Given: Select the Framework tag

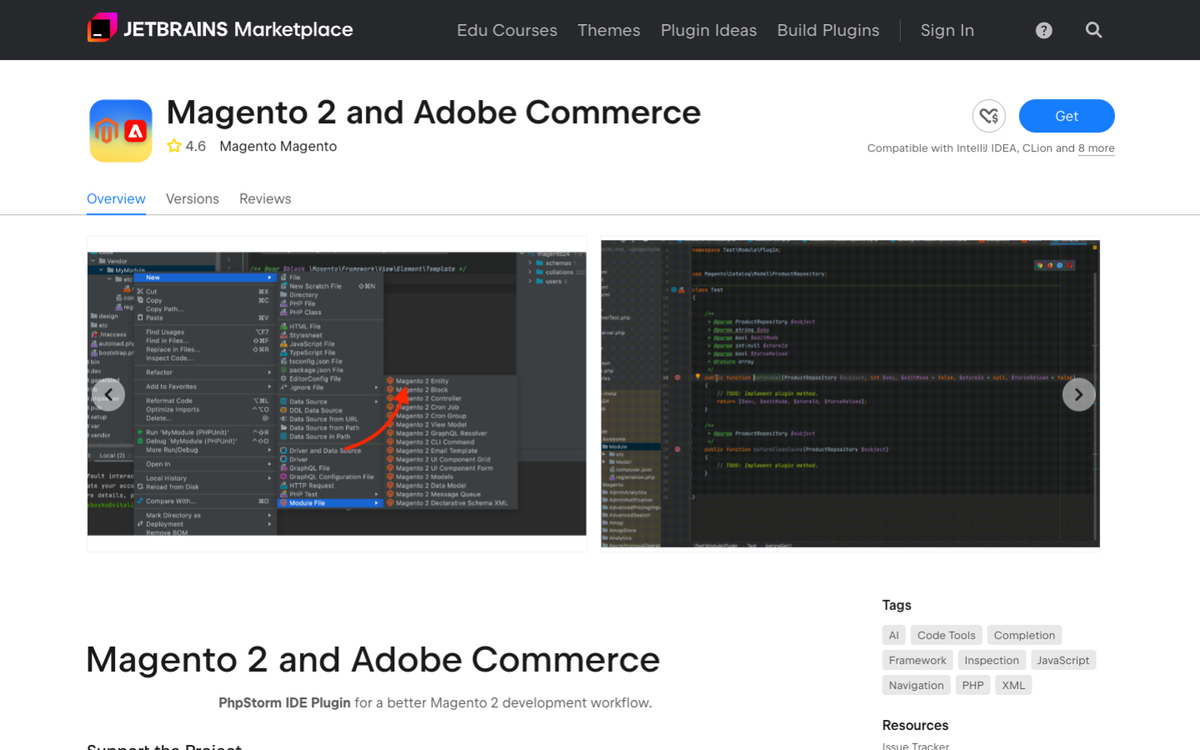Looking at the screenshot, I should click(x=918, y=660).
